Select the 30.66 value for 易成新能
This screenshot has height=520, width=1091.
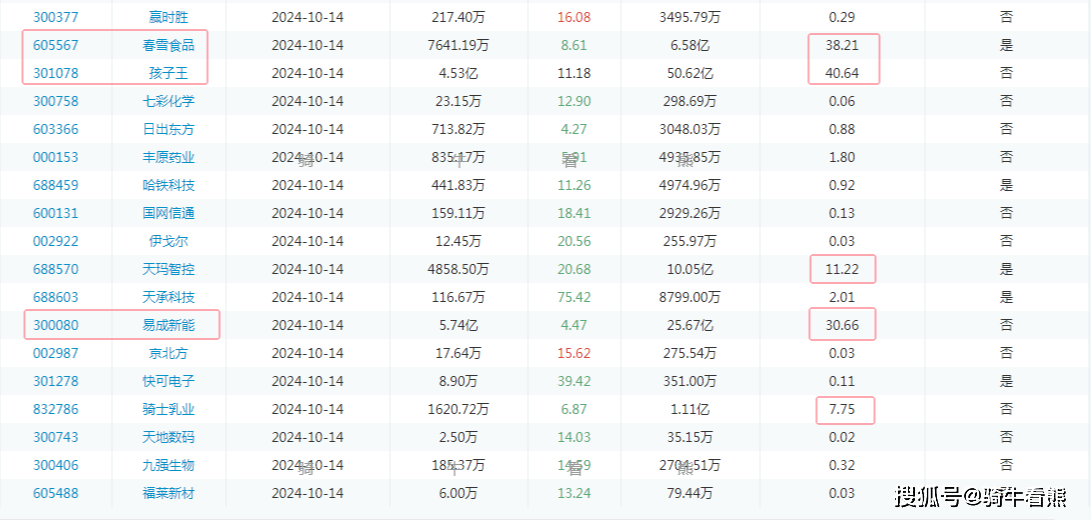click(842, 325)
